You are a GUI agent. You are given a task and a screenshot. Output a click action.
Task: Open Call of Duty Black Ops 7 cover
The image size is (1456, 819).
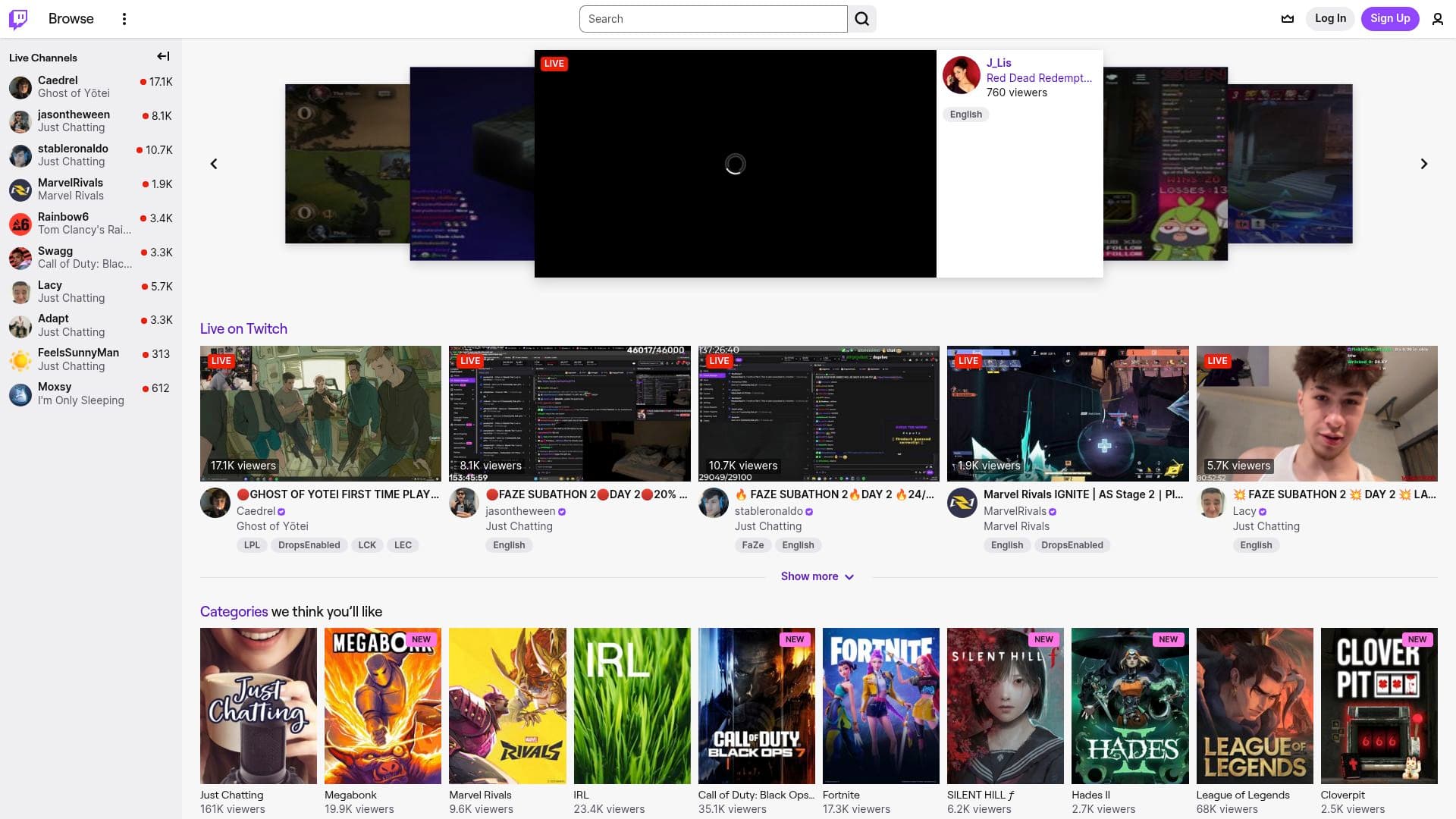757,706
